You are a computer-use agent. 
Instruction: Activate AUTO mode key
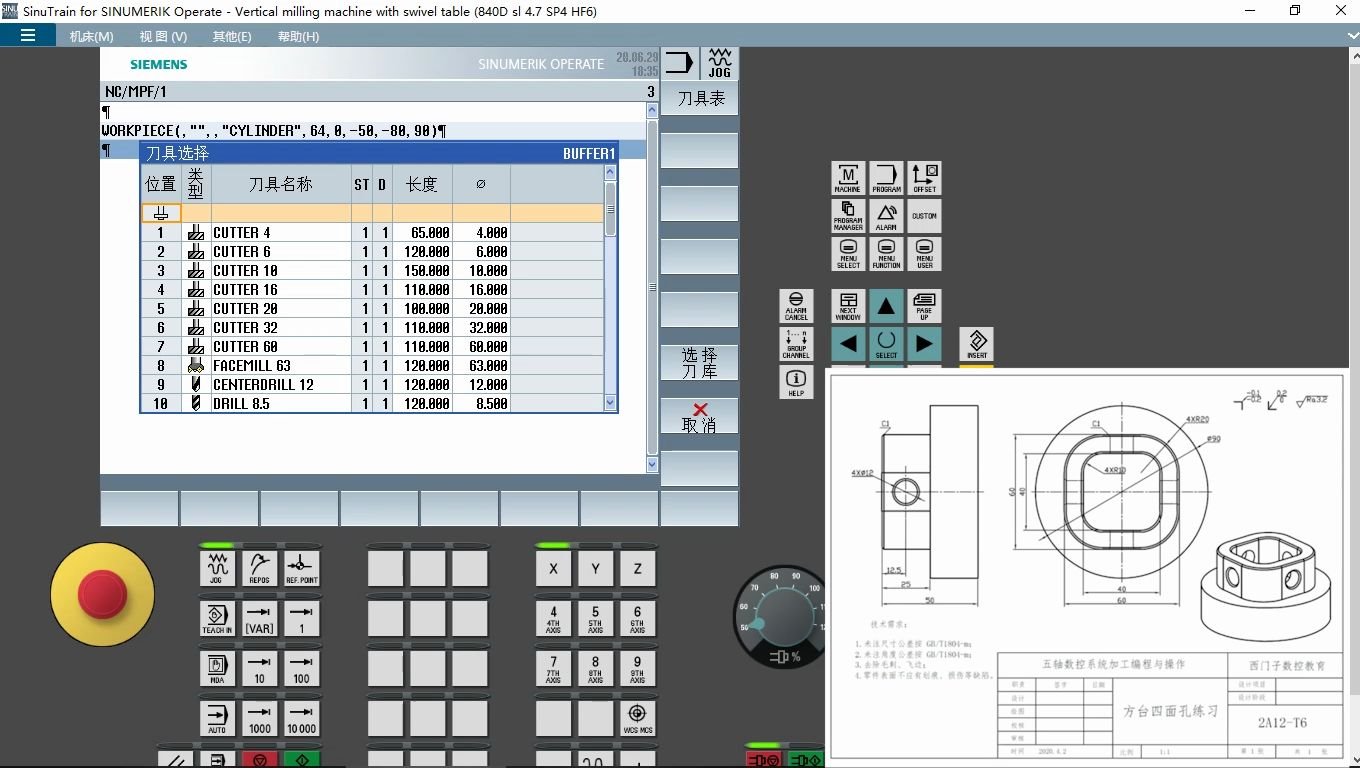pos(217,718)
